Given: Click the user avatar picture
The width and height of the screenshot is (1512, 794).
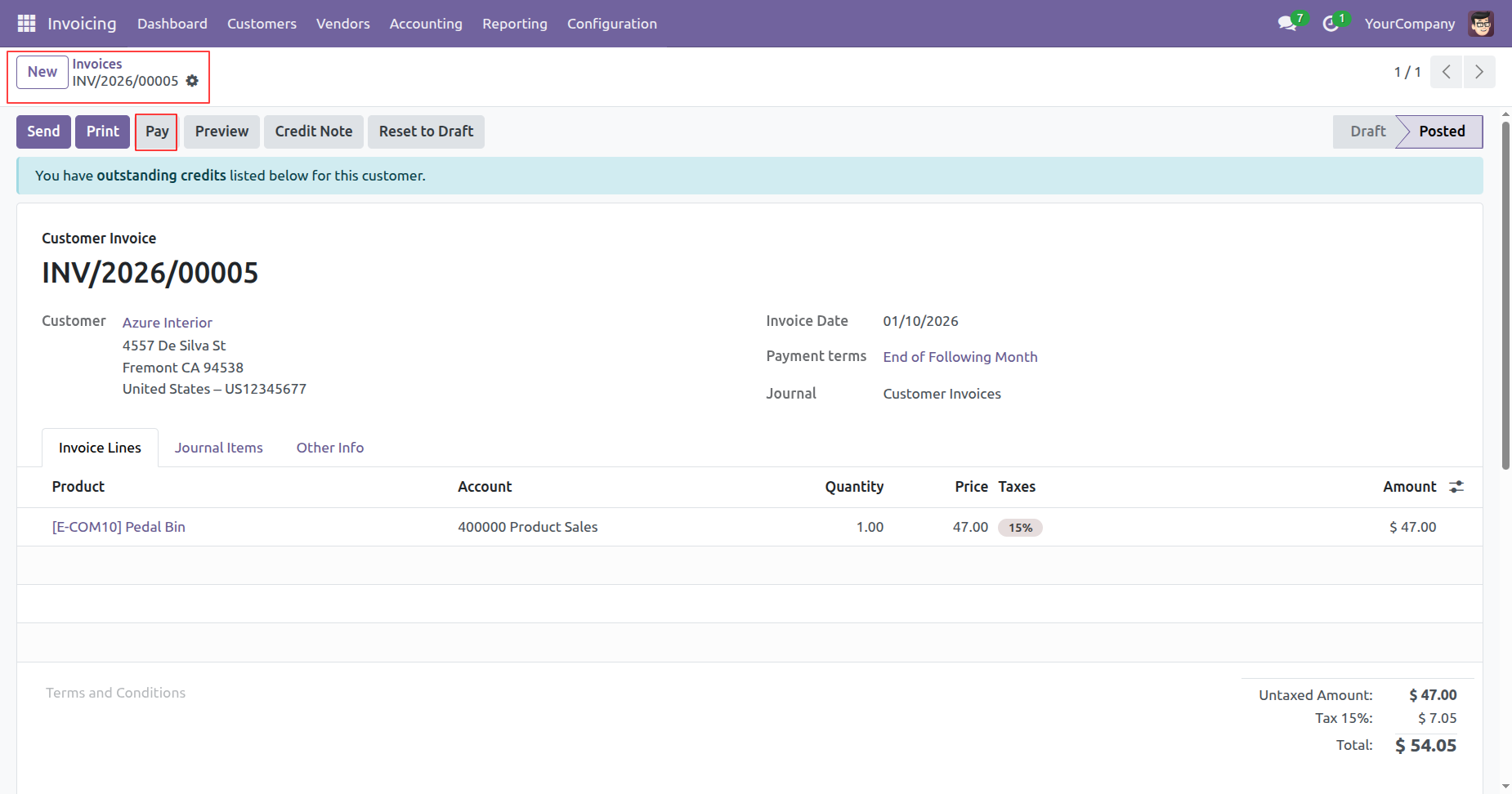Looking at the screenshot, I should pos(1480,24).
